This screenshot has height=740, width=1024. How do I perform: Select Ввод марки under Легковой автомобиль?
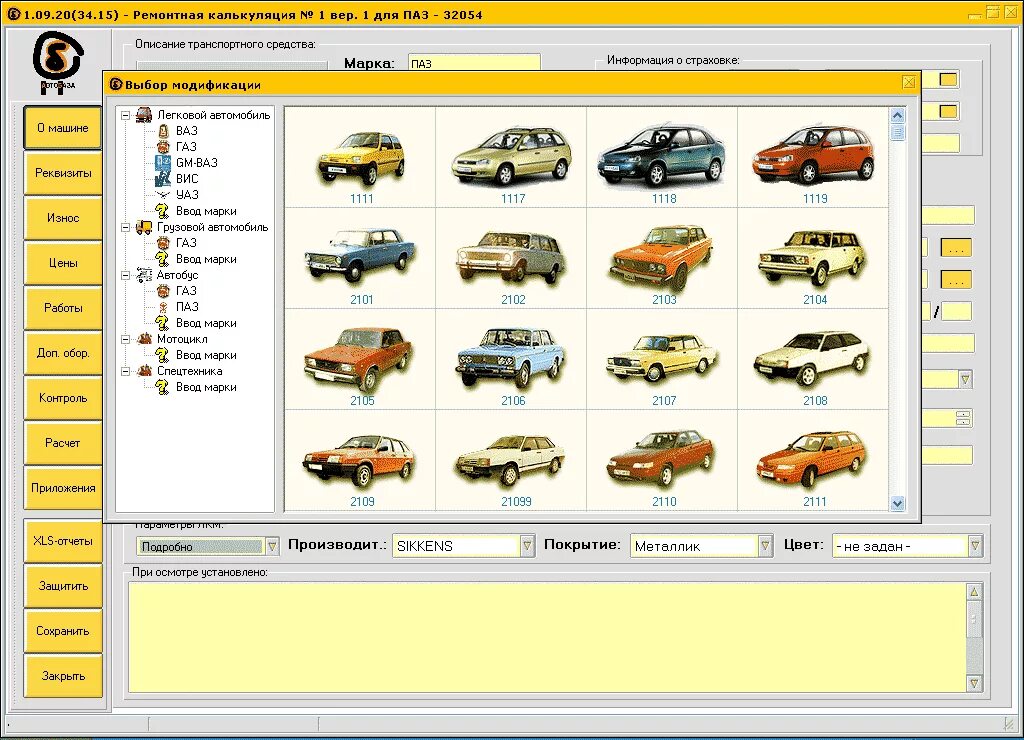point(206,212)
